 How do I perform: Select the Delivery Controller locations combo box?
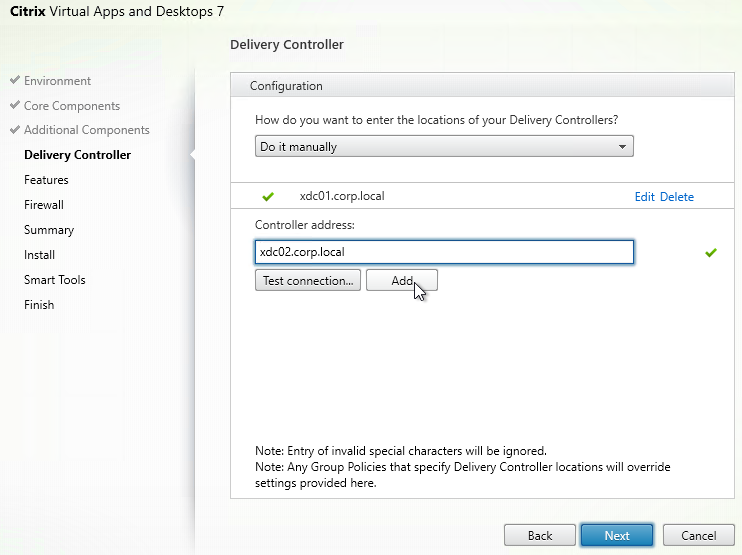[444, 147]
